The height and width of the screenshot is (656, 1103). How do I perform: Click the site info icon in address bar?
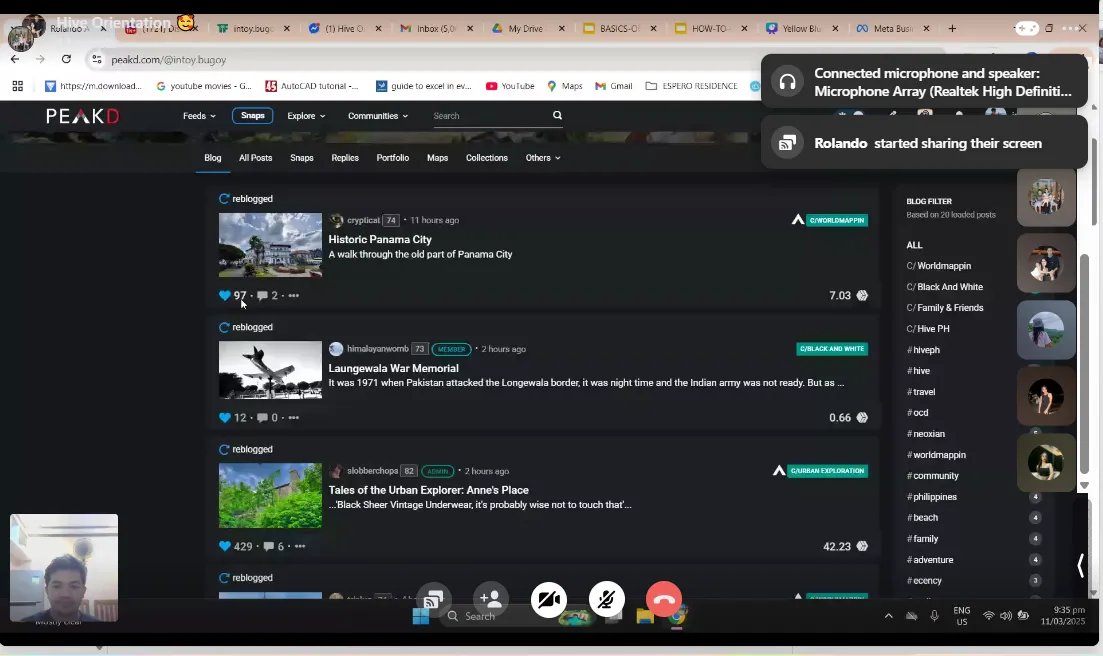97,60
